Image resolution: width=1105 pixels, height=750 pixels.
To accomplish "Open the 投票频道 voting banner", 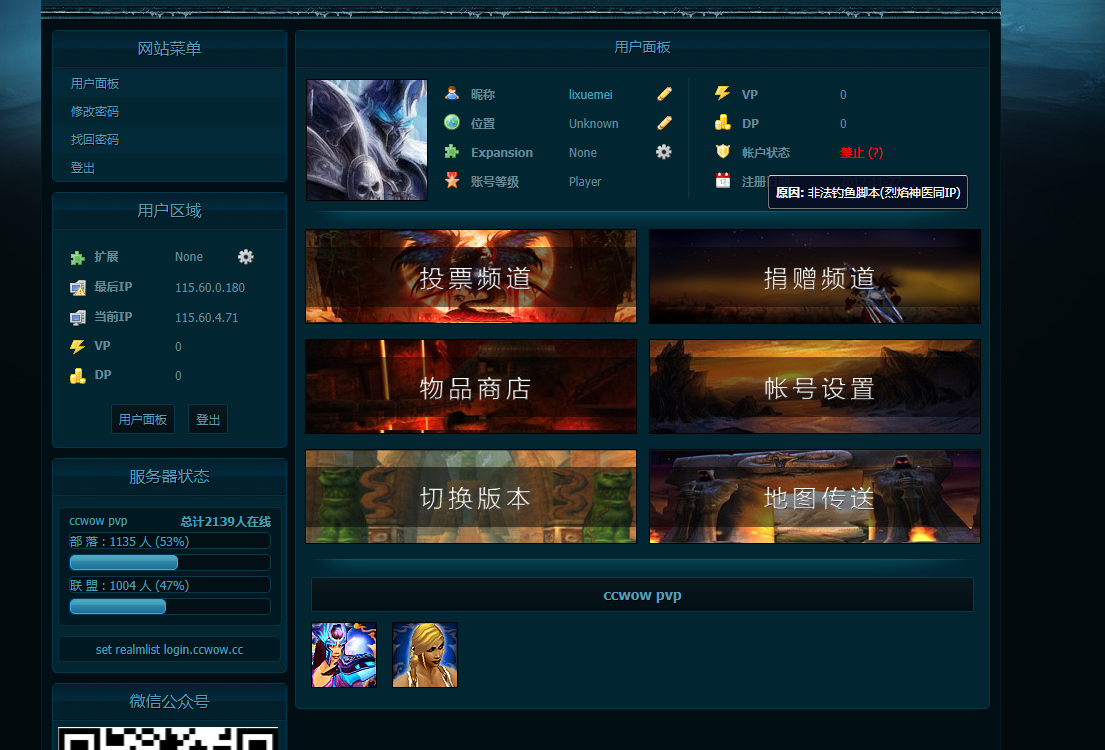I will tap(470, 276).
